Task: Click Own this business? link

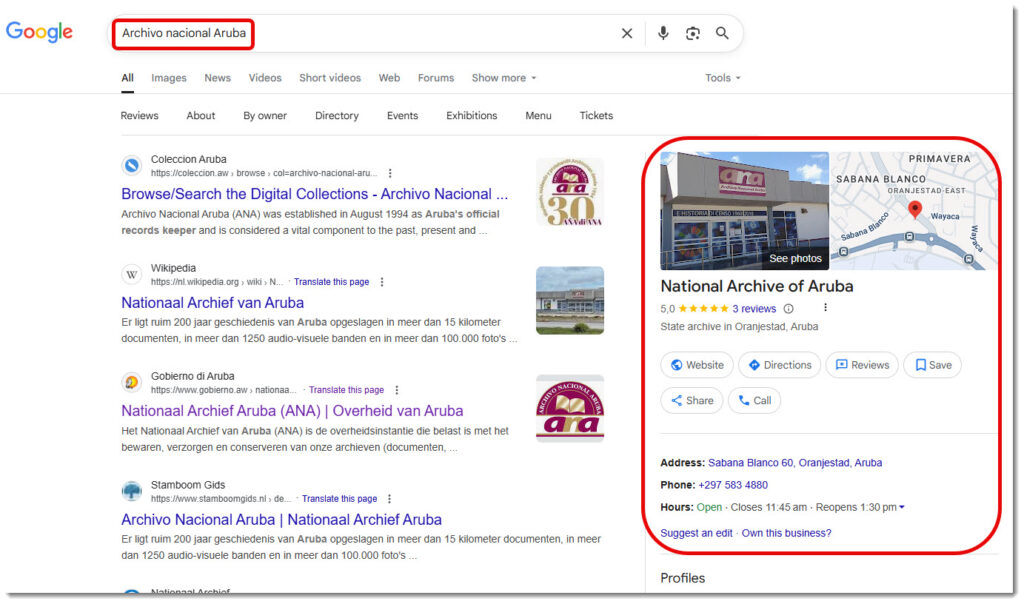Action: [x=786, y=533]
